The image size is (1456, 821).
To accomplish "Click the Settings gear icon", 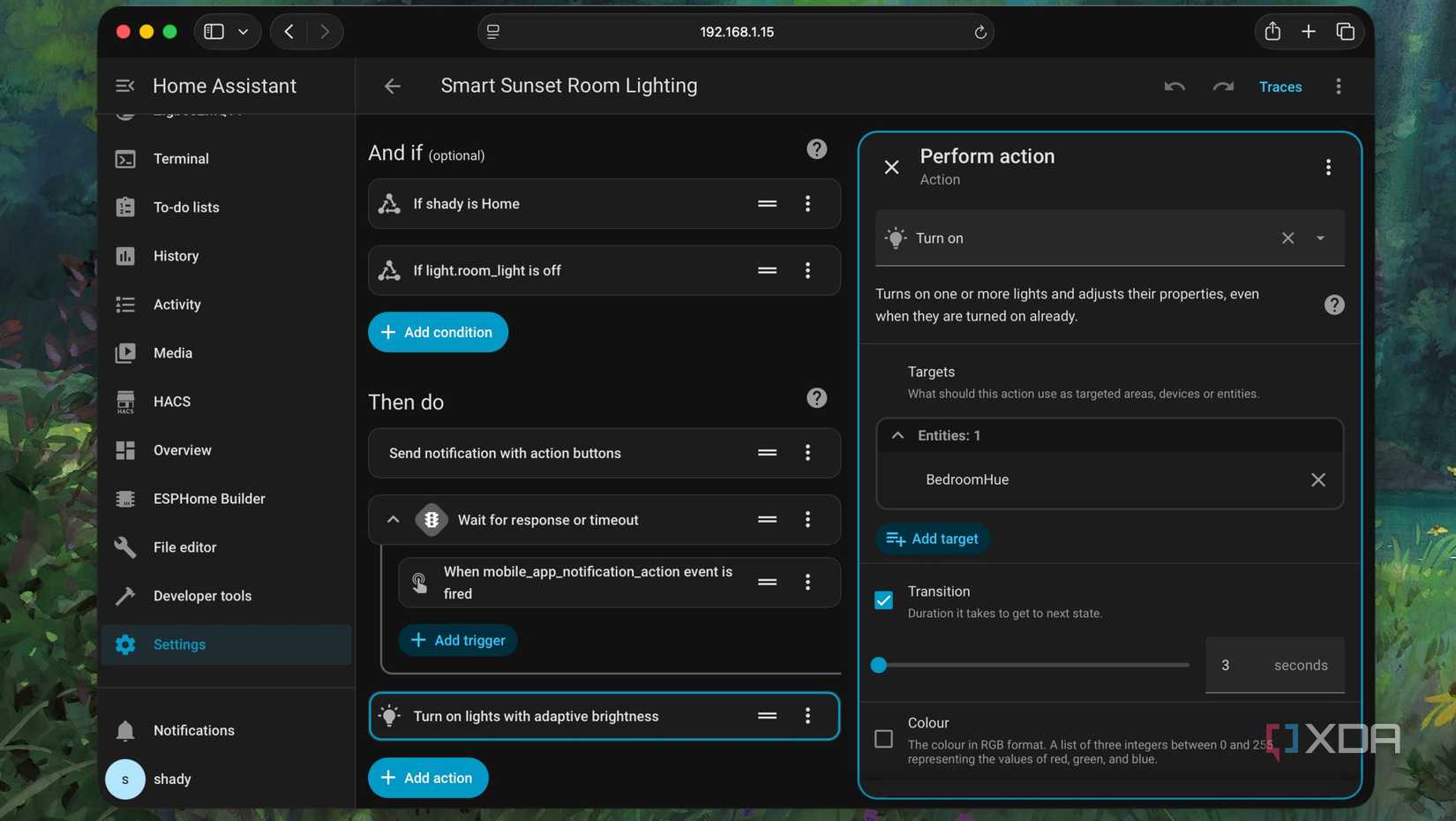I will (125, 644).
